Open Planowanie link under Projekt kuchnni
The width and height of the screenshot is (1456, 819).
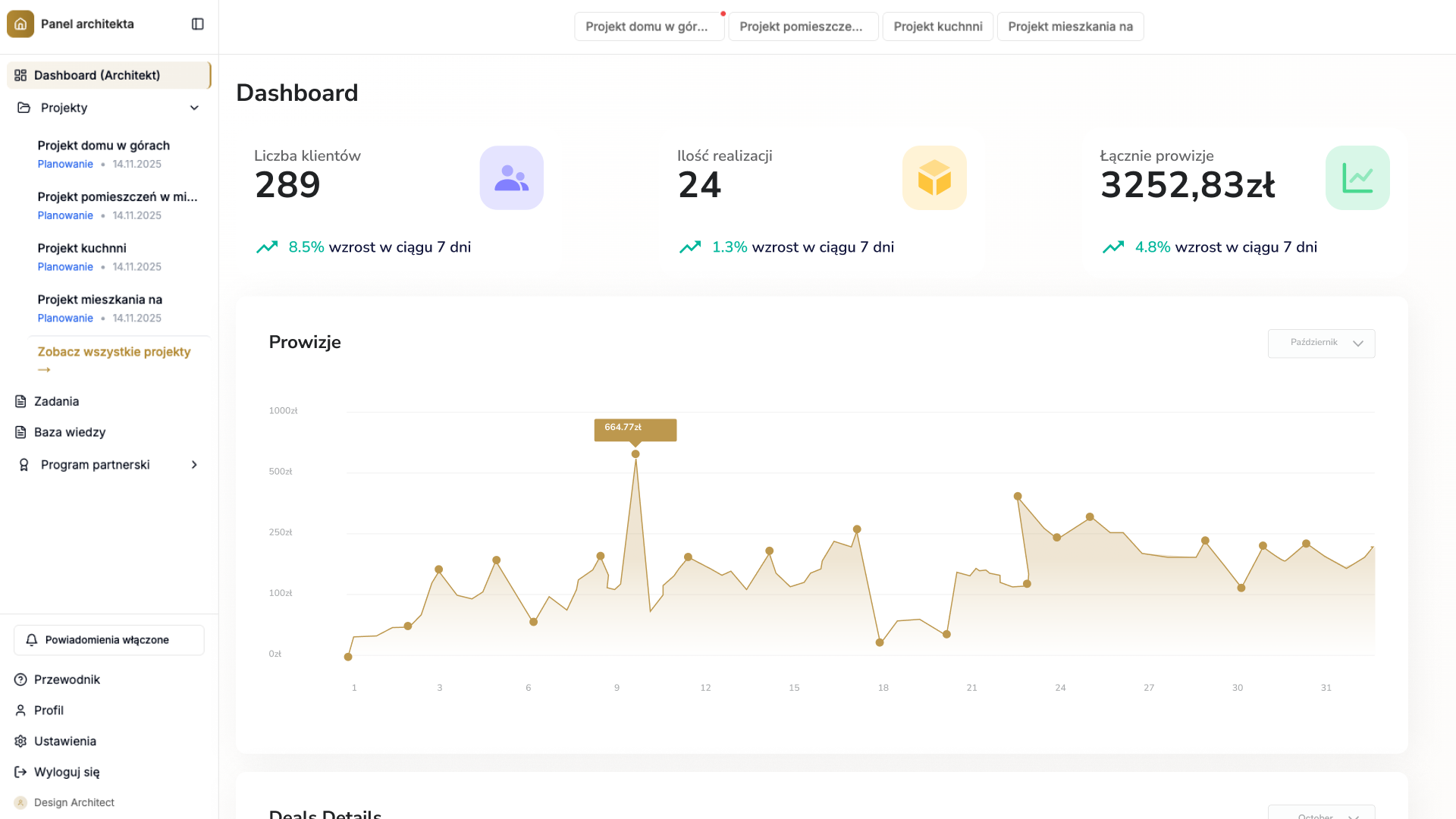click(65, 267)
